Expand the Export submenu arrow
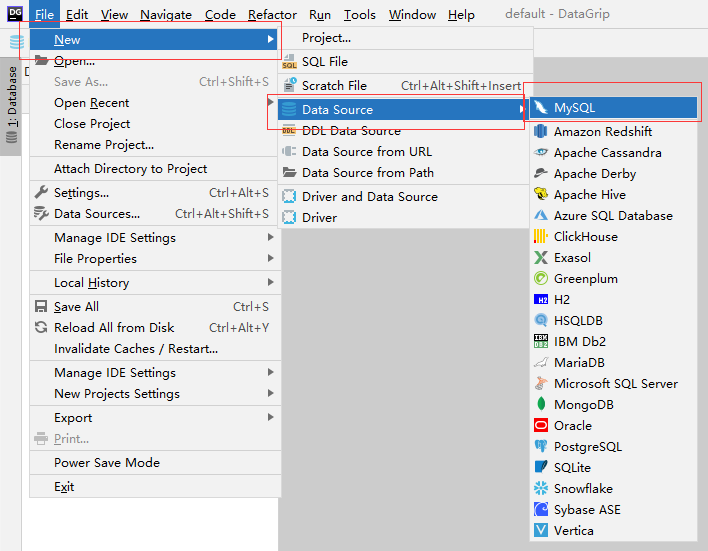This screenshot has height=551, width=708. (270, 417)
